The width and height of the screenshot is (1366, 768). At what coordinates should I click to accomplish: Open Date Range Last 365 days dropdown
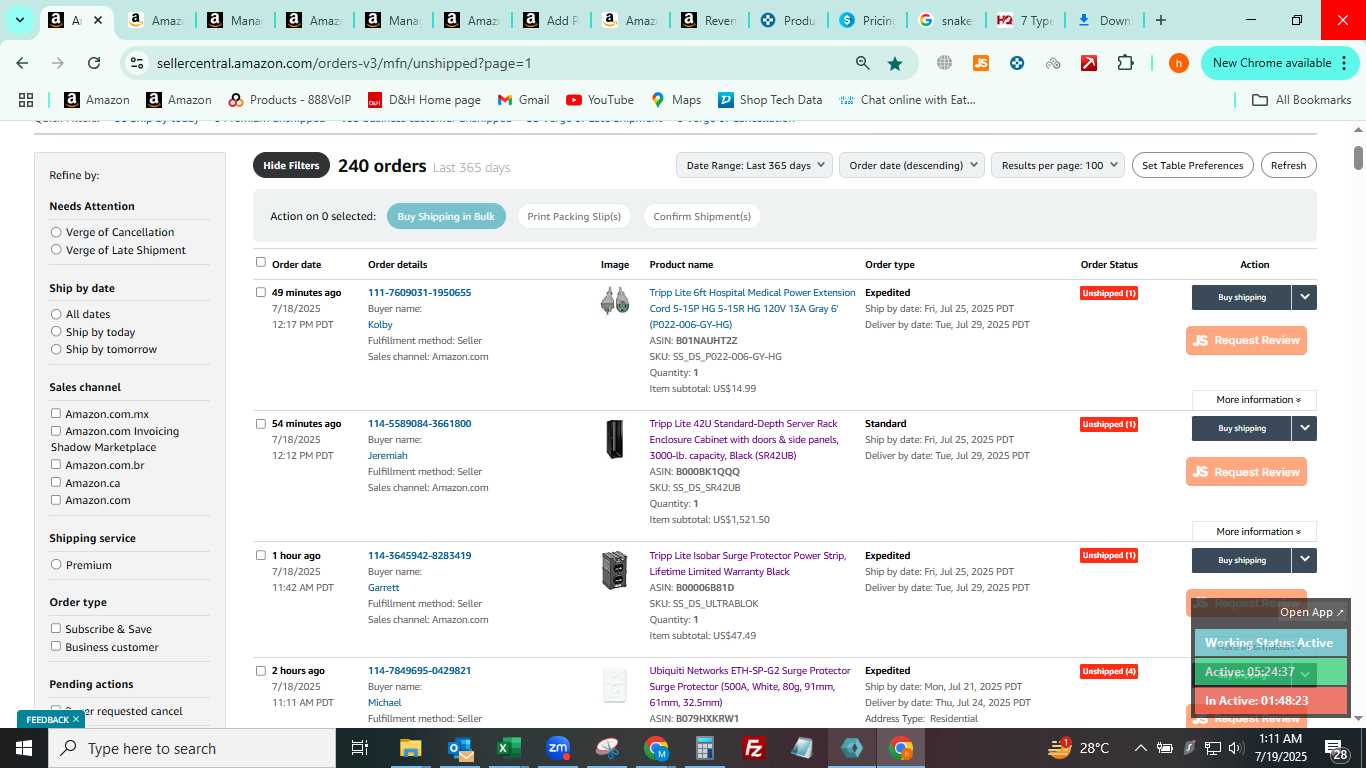click(x=754, y=165)
